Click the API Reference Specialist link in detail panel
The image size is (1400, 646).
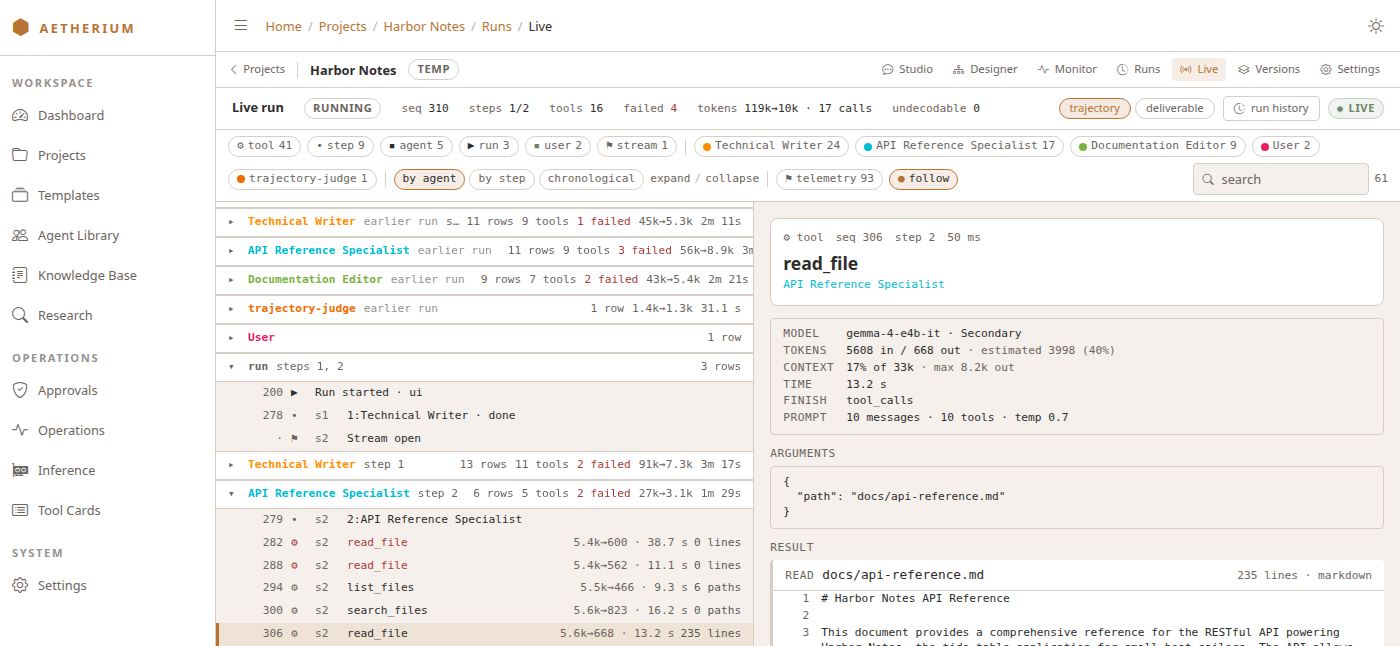864,285
